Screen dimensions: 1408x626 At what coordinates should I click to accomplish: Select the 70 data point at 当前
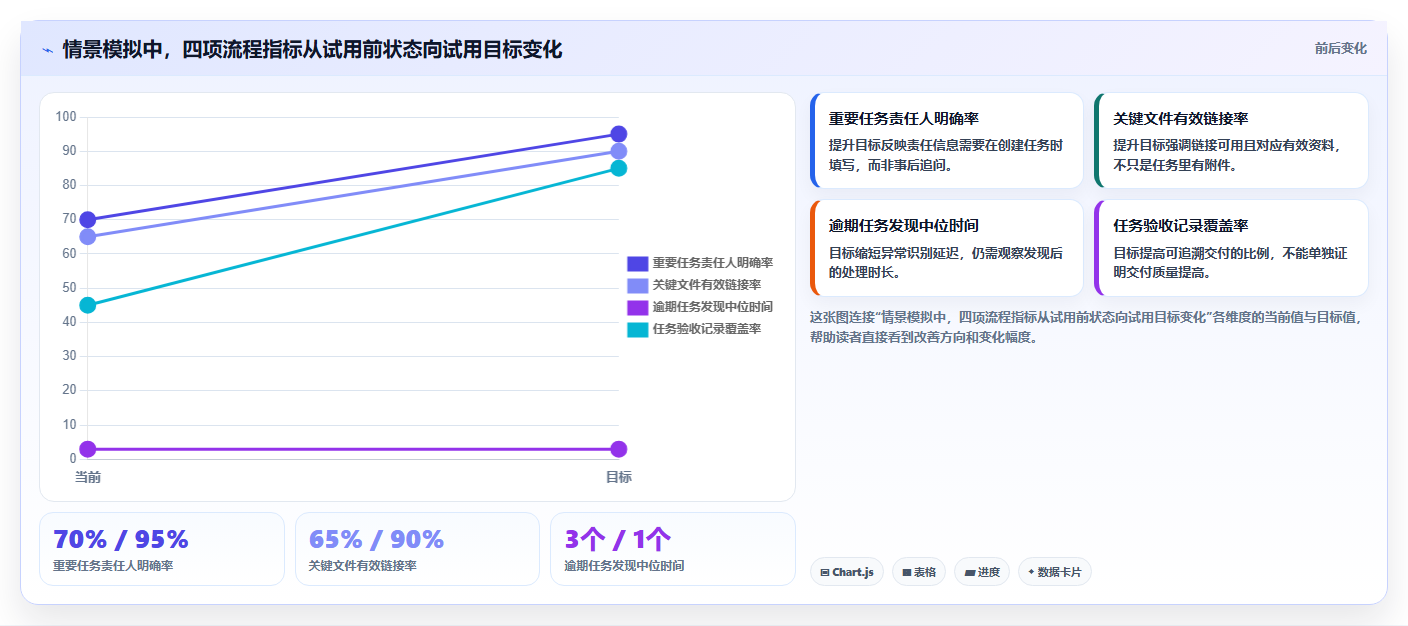(x=88, y=220)
